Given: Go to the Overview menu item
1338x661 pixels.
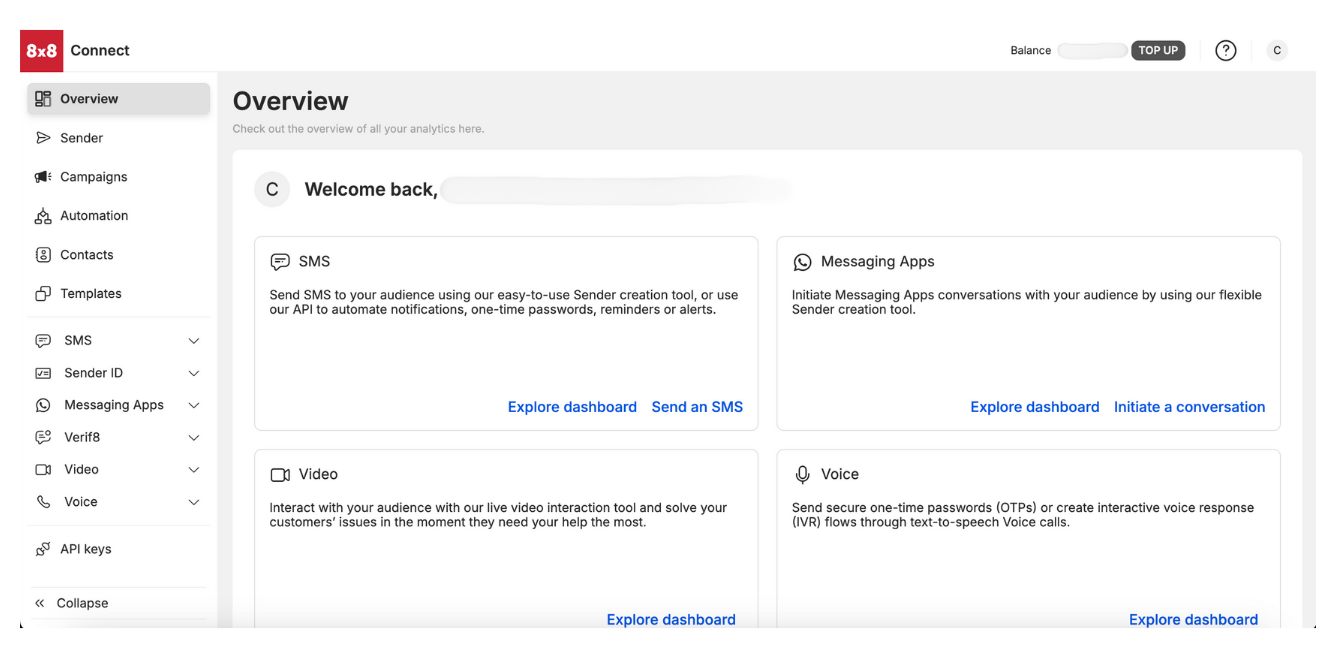Looking at the screenshot, I should click(x=89, y=99).
